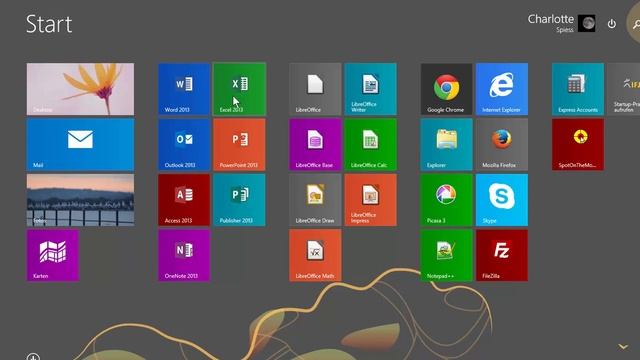Open LibreOffice Math tile
Viewport: 640px width, 360px height.
click(316, 256)
